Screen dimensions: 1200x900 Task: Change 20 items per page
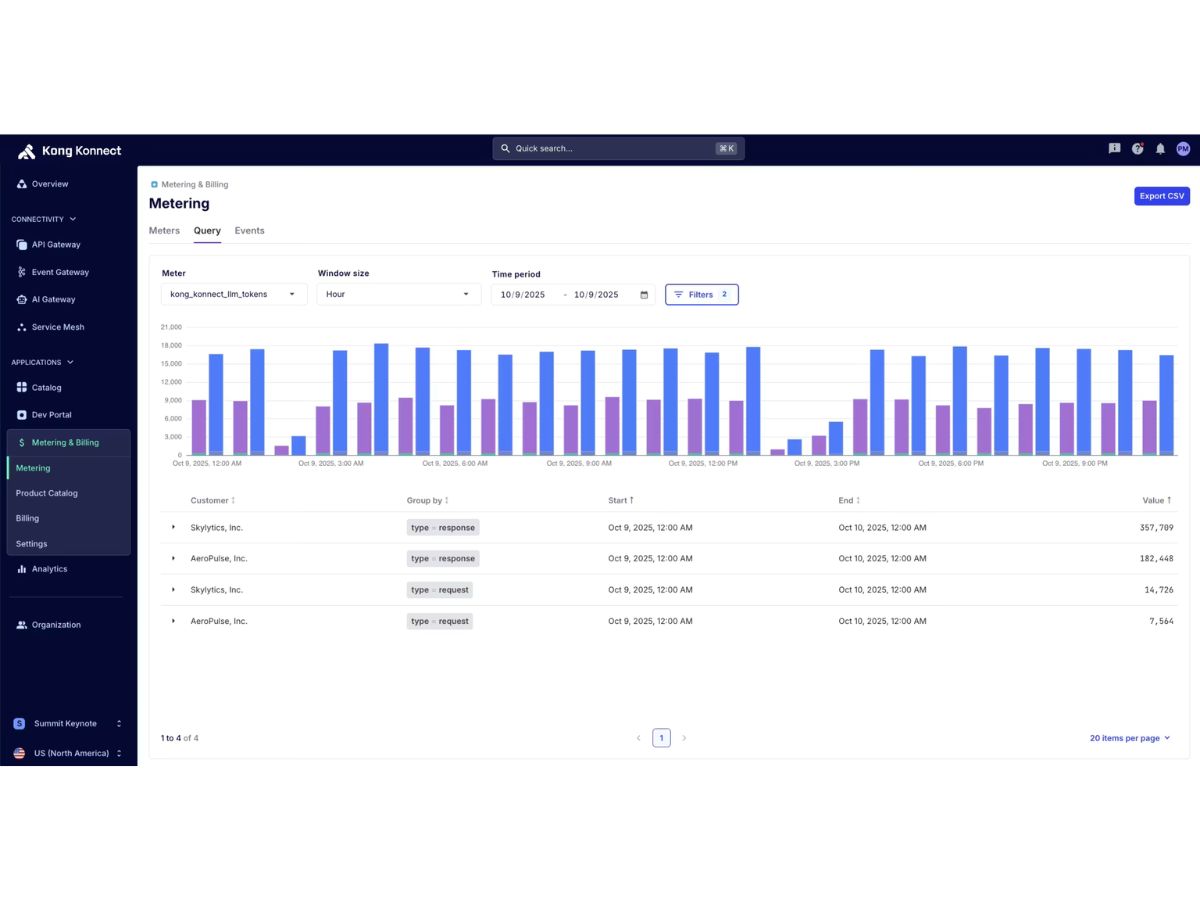coord(1130,738)
